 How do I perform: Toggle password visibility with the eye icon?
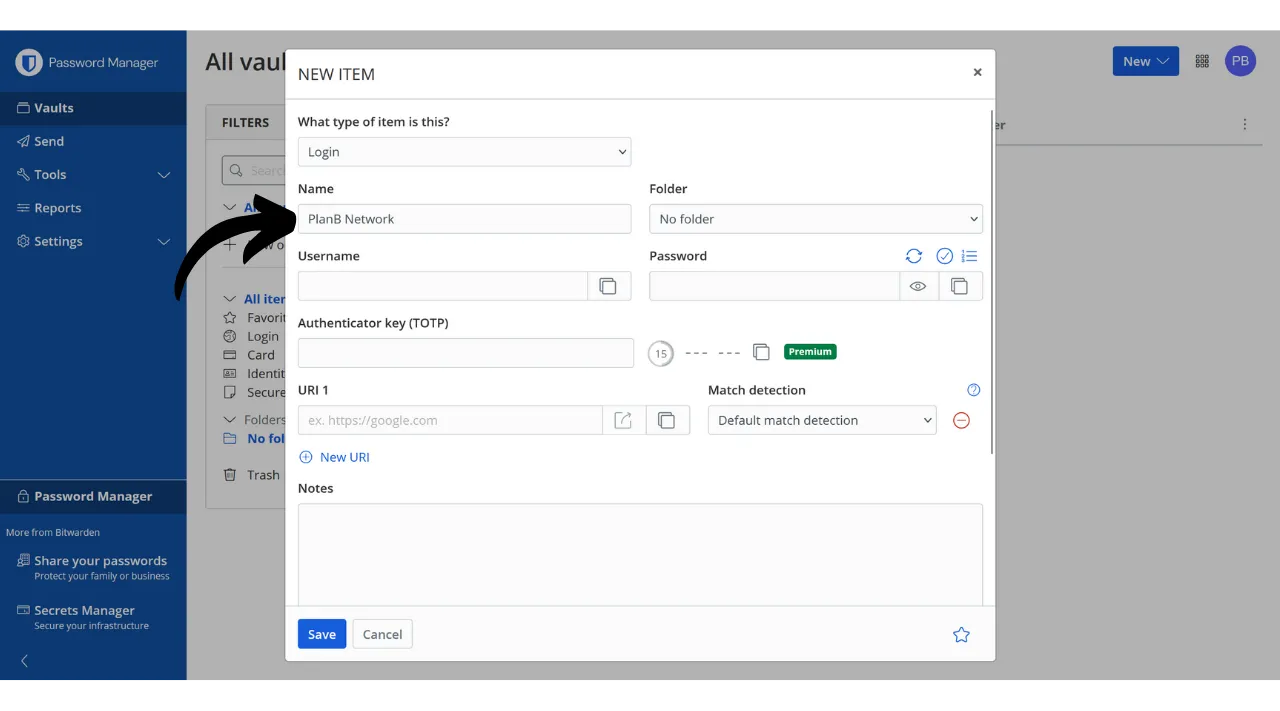pyautogui.click(x=918, y=286)
